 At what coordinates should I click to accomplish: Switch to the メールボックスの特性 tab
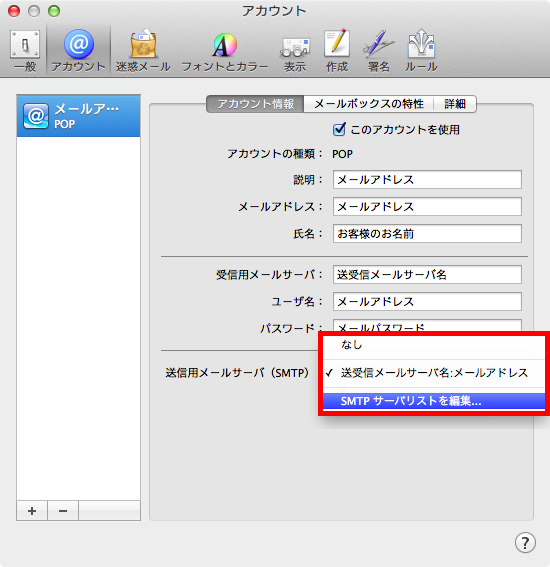[x=369, y=104]
